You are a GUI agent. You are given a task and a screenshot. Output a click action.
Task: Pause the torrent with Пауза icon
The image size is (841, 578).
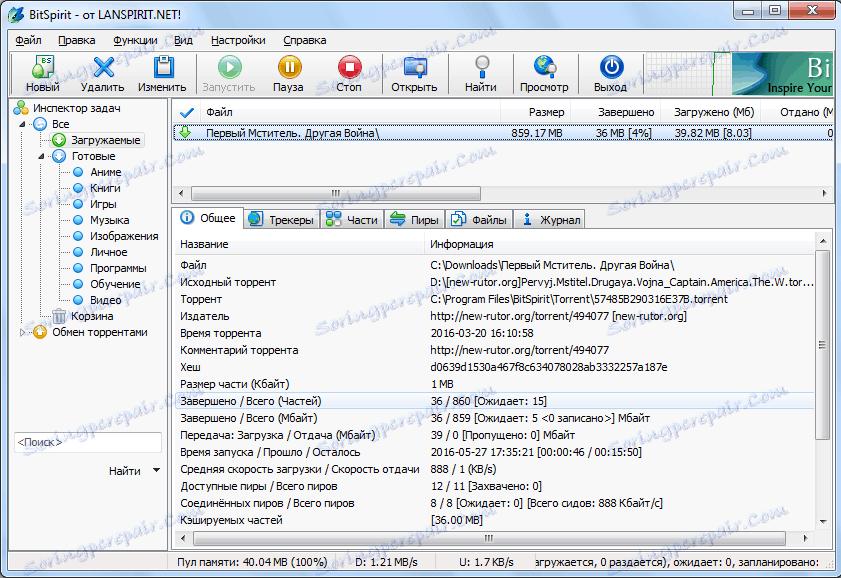pos(290,68)
